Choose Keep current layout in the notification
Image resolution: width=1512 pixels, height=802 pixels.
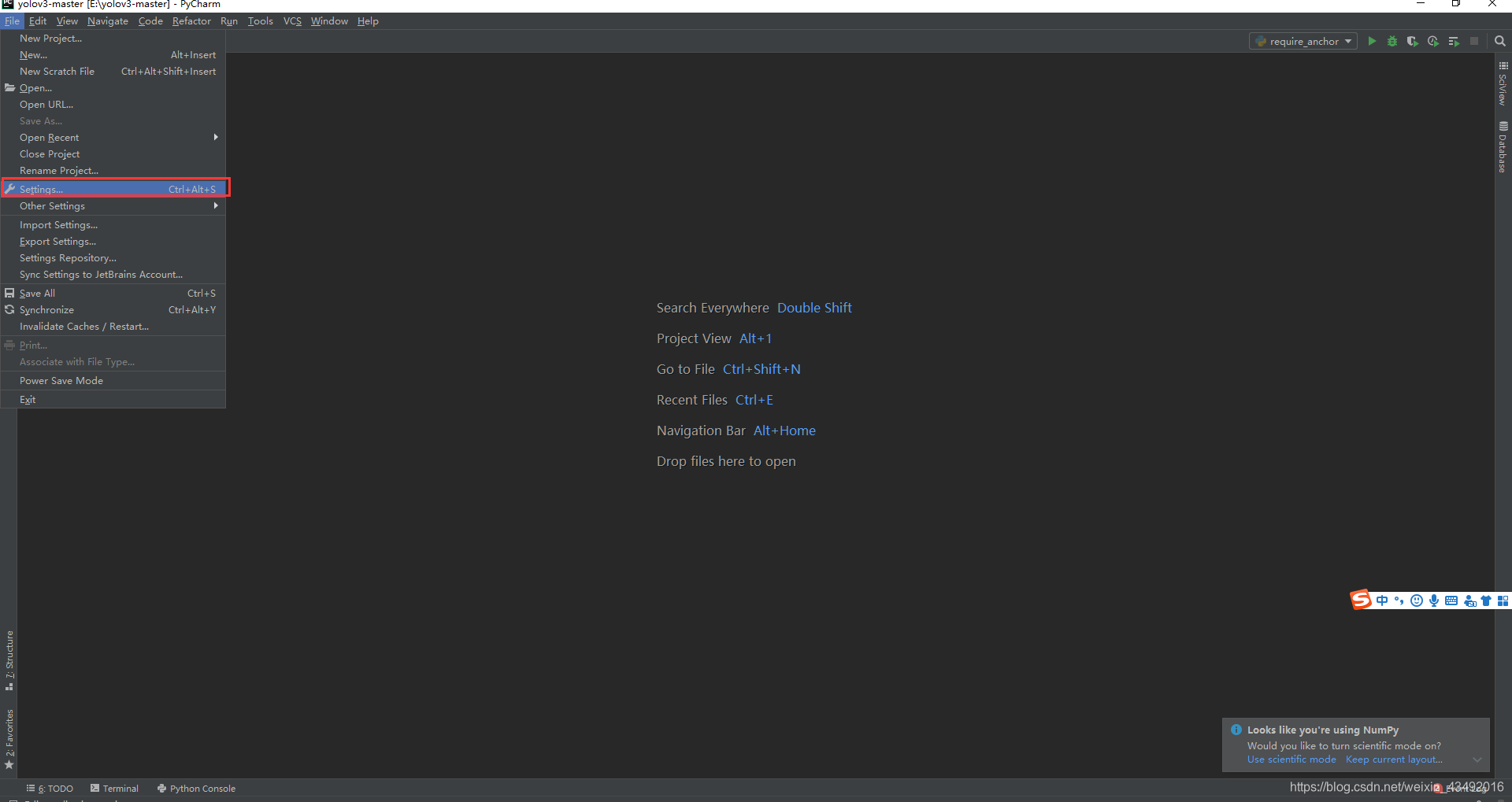click(x=1392, y=759)
